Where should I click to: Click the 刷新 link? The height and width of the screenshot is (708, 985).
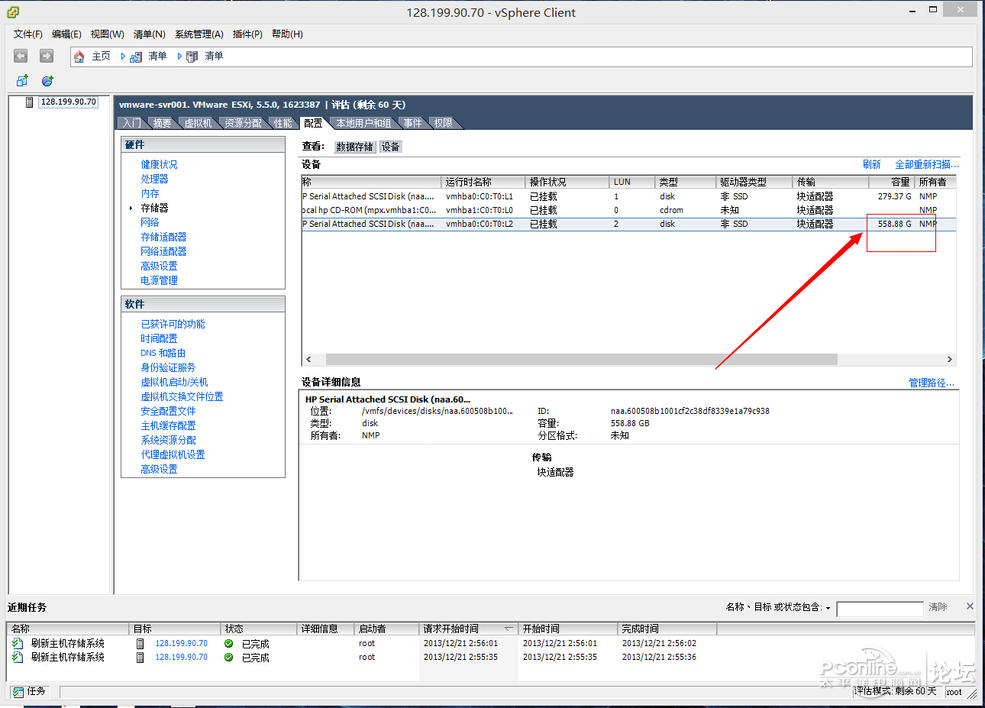tap(871, 165)
